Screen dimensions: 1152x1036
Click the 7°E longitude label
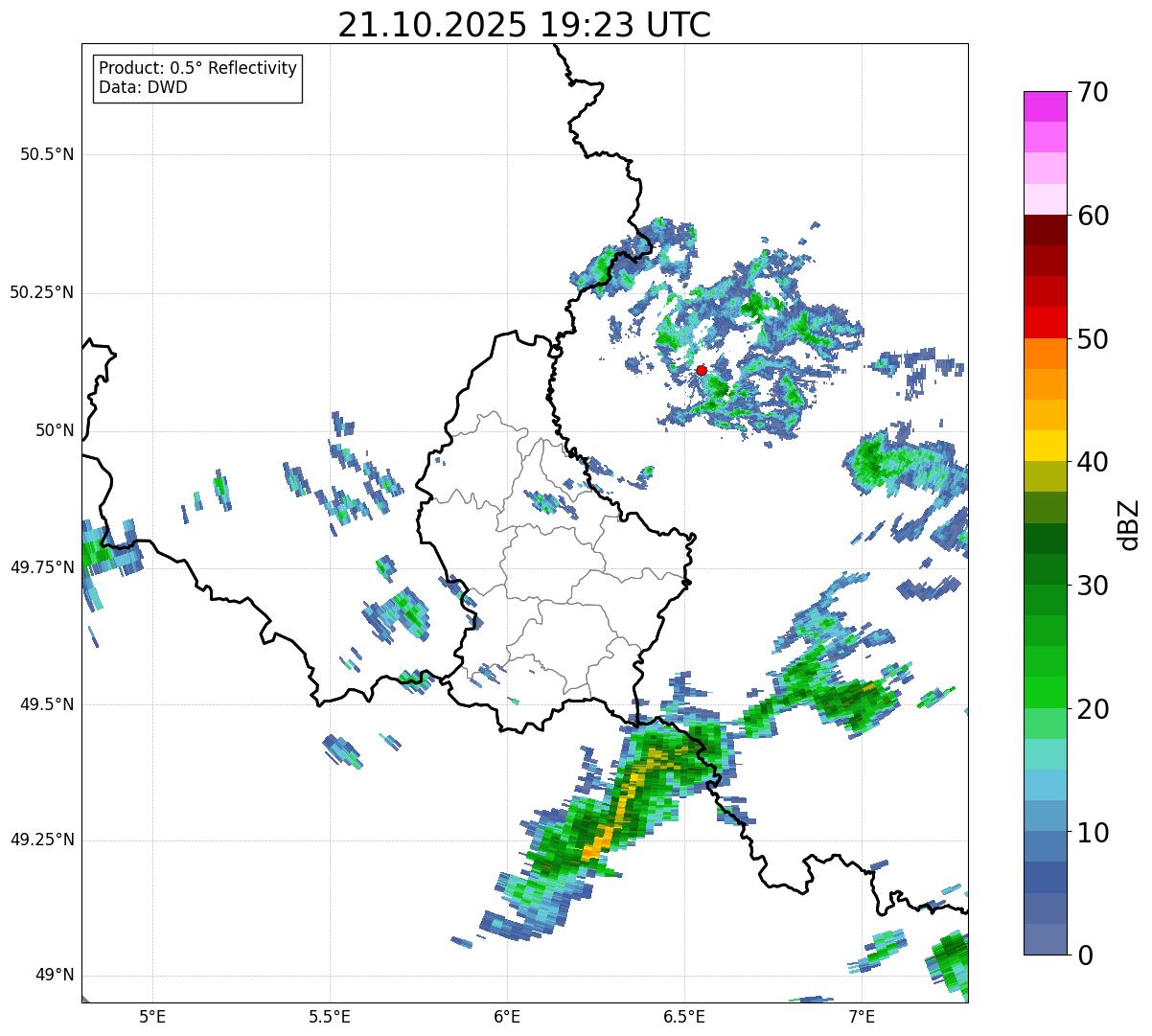(x=862, y=1016)
